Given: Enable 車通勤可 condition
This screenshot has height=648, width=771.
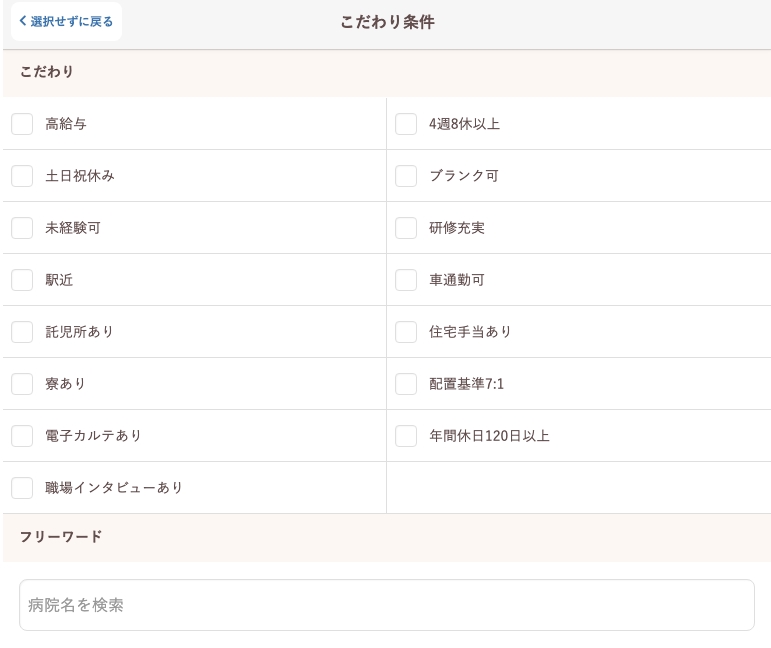Looking at the screenshot, I should pyautogui.click(x=406, y=280).
